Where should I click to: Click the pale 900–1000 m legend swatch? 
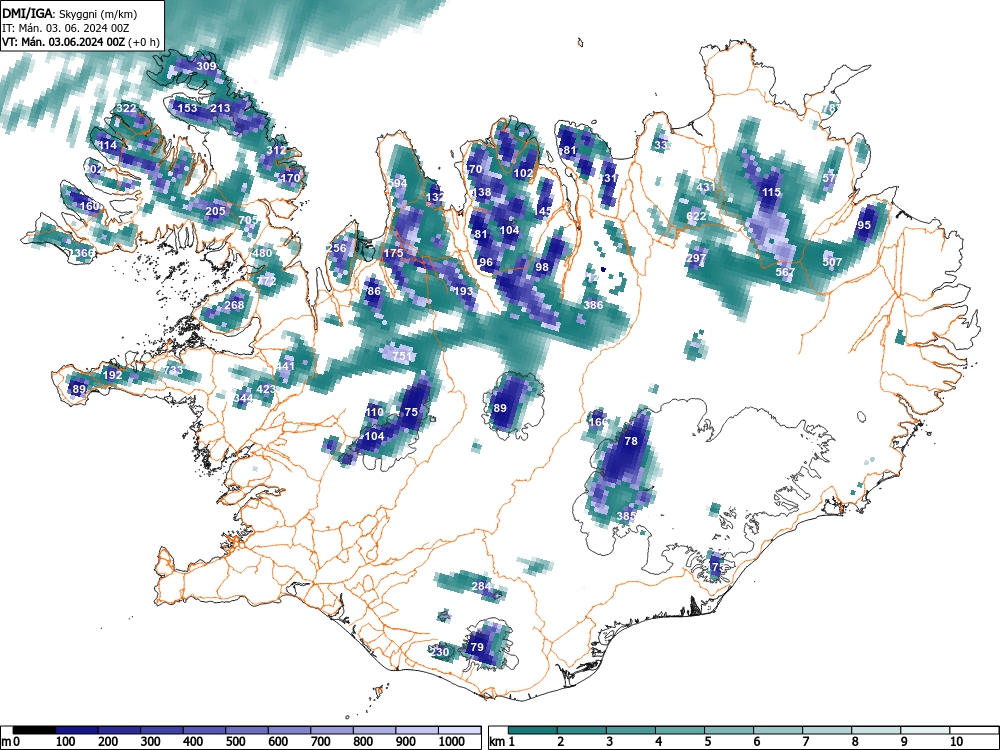[417, 730]
